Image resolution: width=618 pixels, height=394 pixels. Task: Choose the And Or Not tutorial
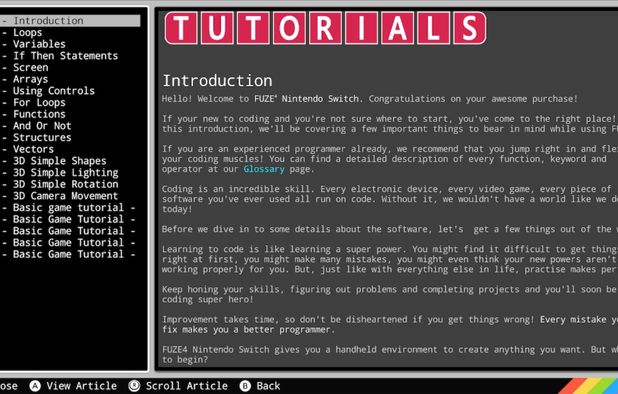pos(42,126)
